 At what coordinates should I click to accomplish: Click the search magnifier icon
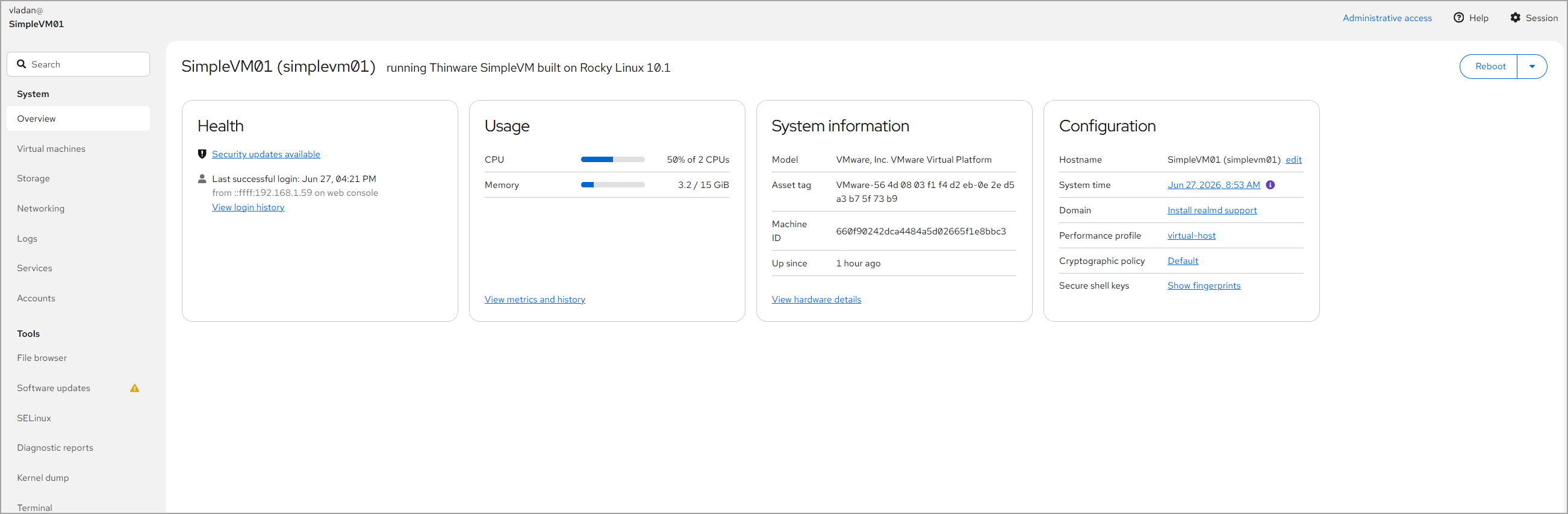pos(21,64)
